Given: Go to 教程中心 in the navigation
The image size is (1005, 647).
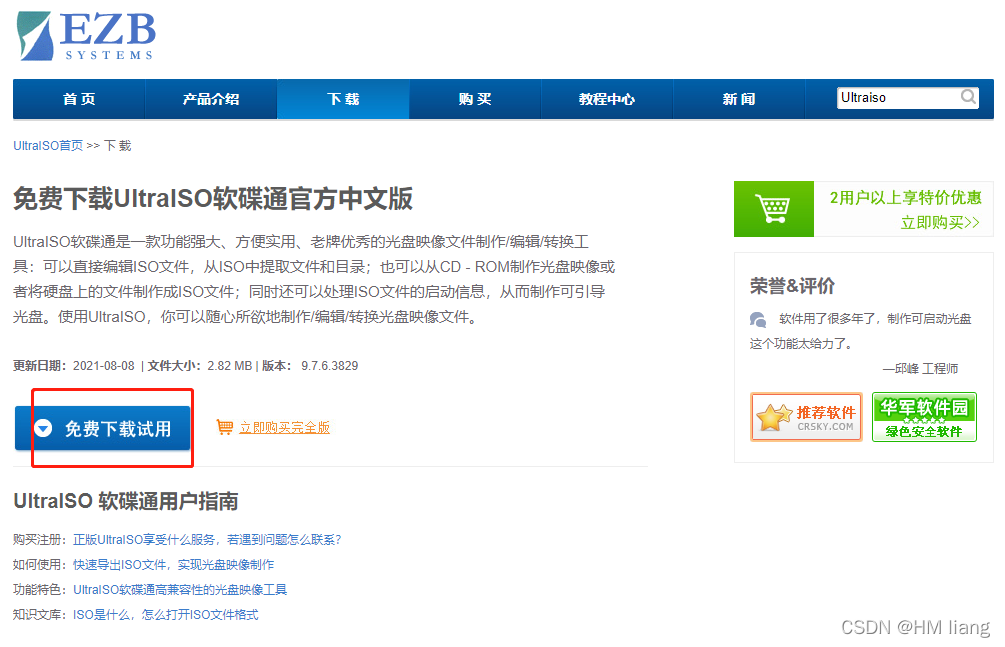Looking at the screenshot, I should 607,99.
